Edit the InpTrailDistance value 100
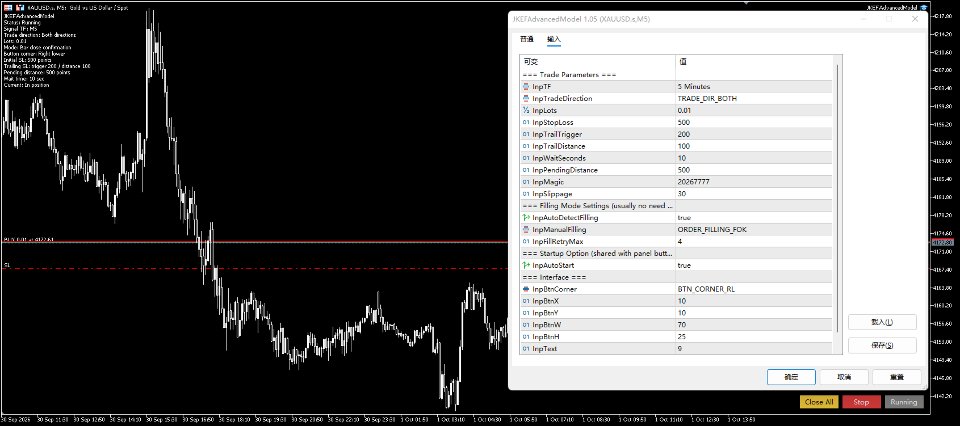 [754, 146]
